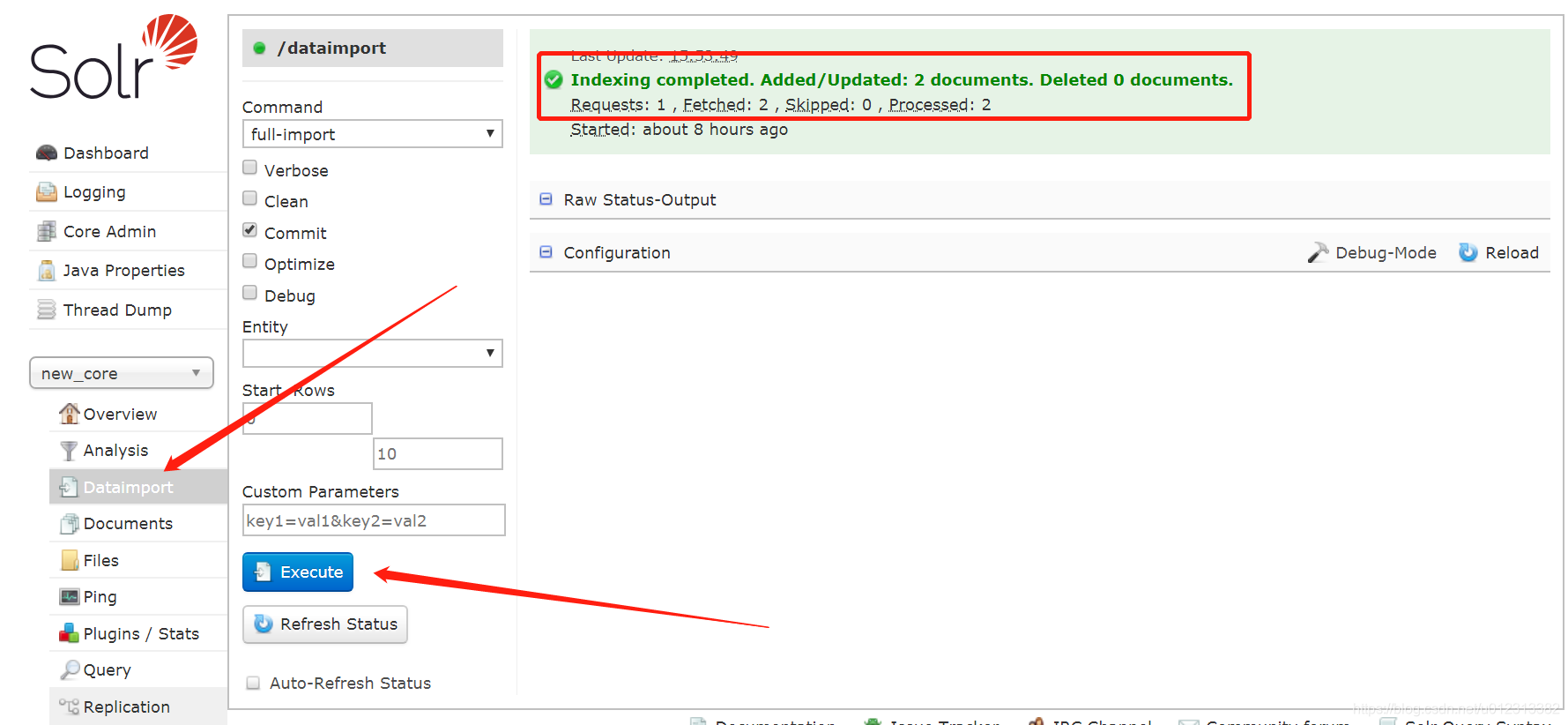The width and height of the screenshot is (1568, 725).
Task: Open the Entity dropdown
Action: coord(372,354)
